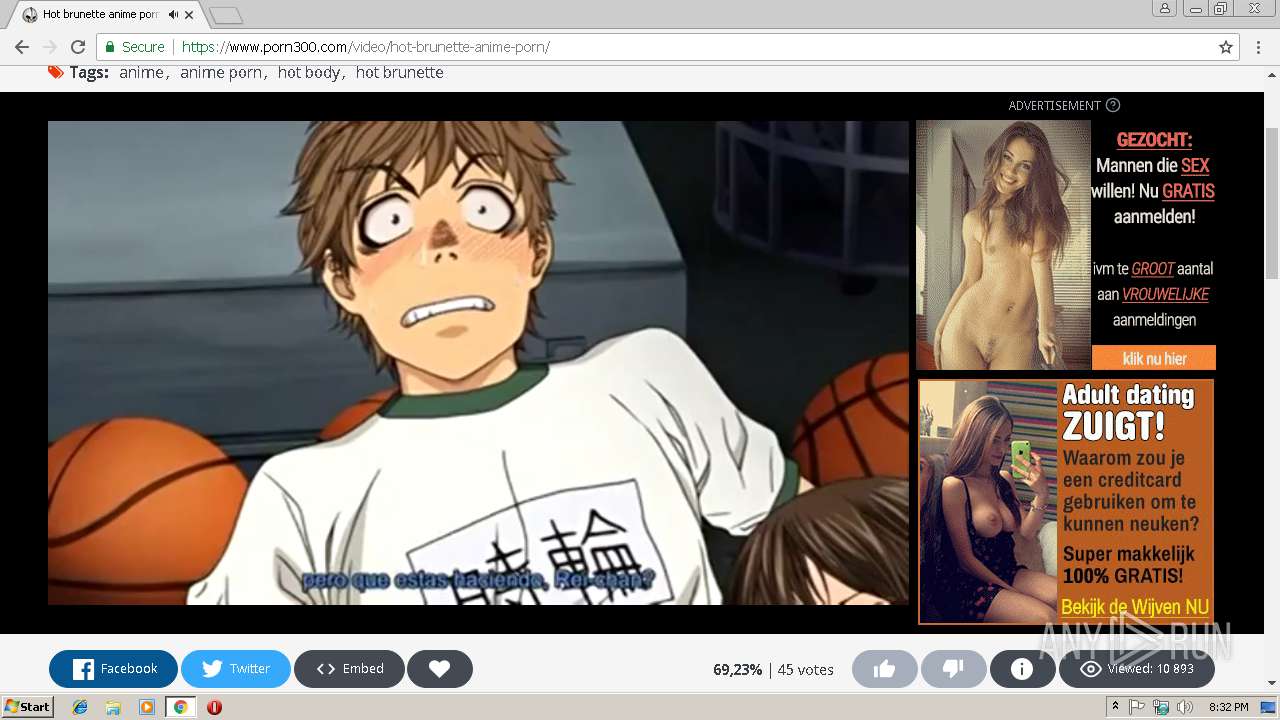Share the video on Twitter
Image resolution: width=1280 pixels, height=720 pixels.
[x=236, y=669]
